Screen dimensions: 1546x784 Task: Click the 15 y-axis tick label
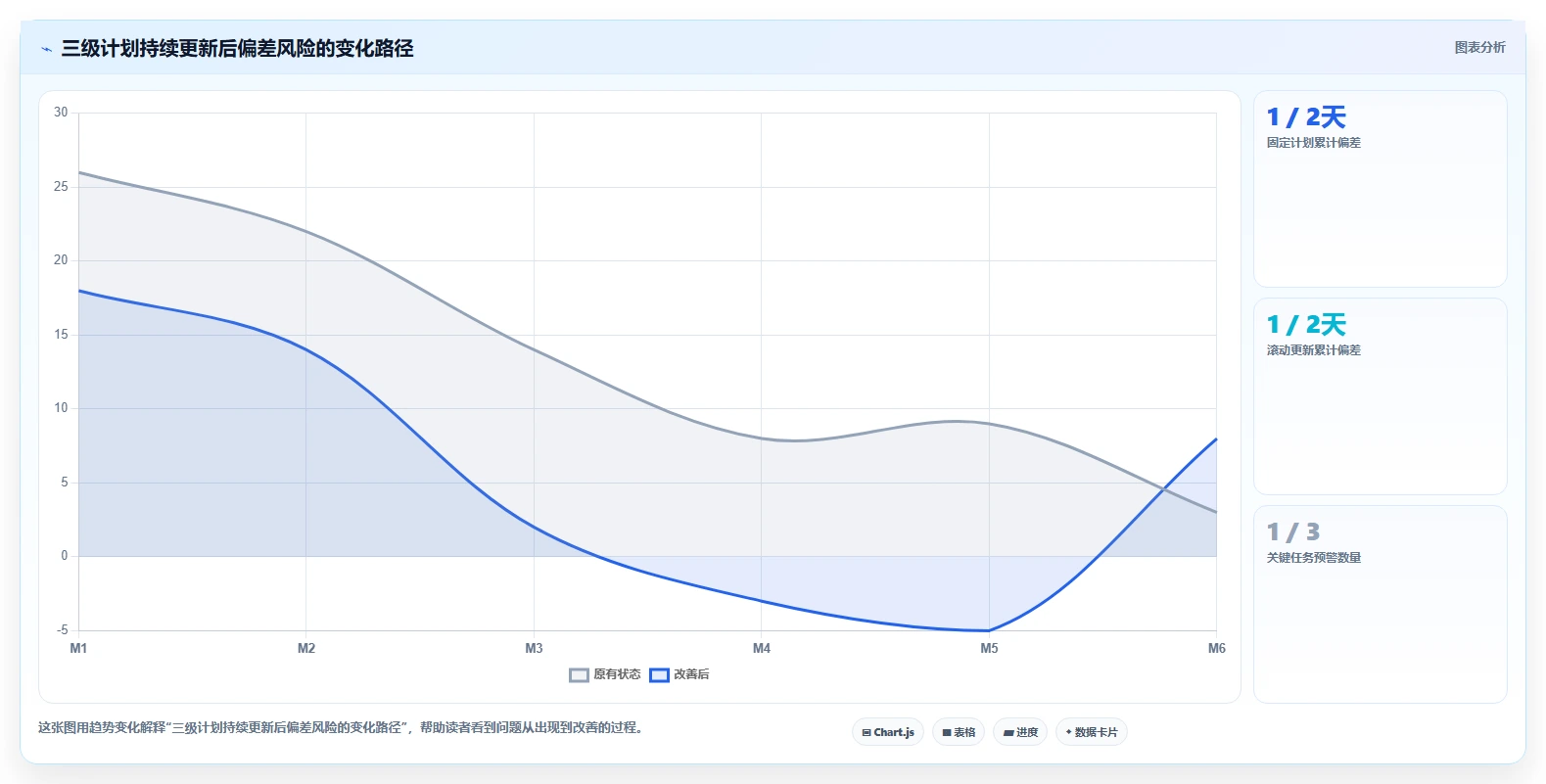click(x=61, y=334)
